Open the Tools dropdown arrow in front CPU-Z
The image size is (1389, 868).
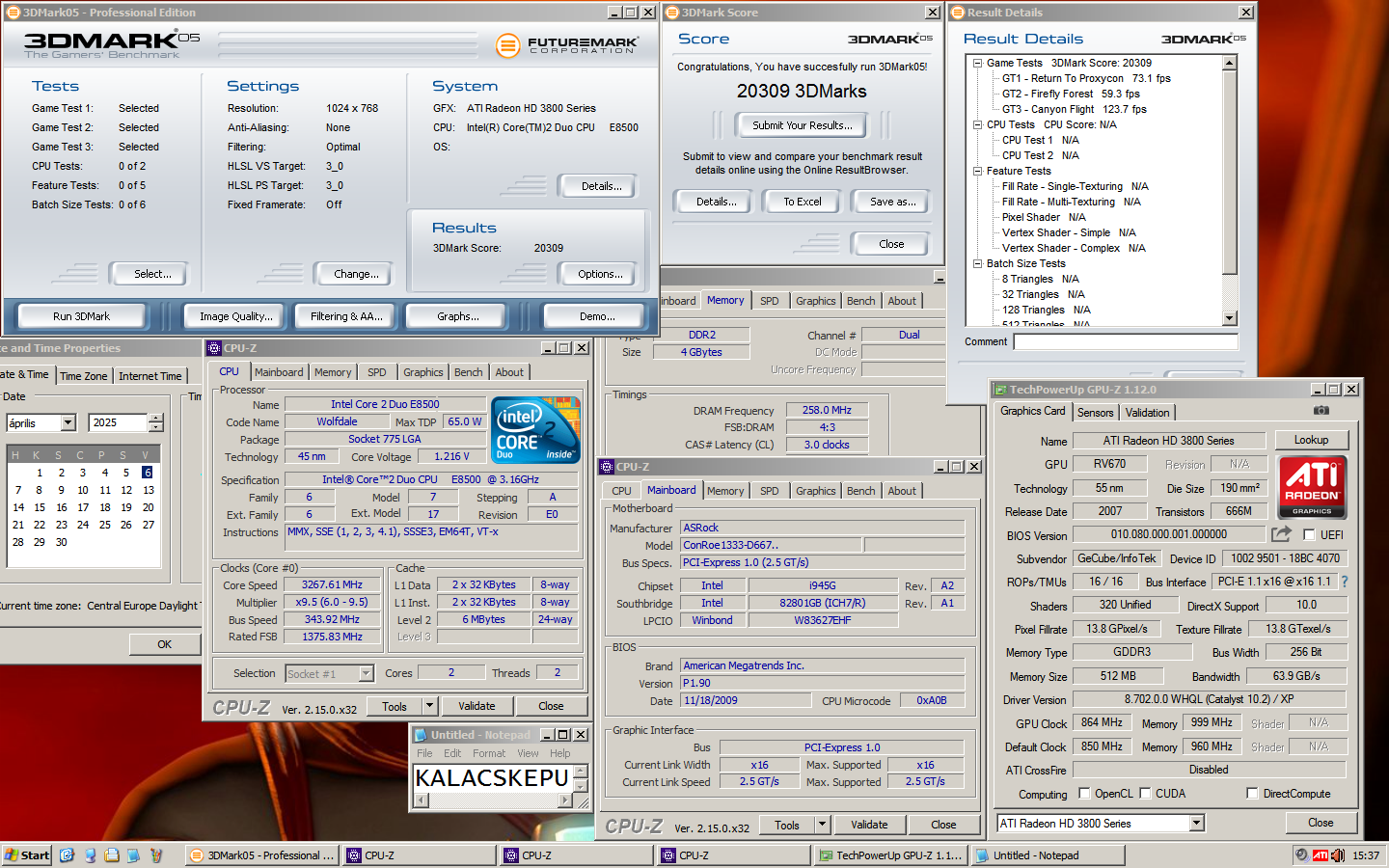click(429, 706)
